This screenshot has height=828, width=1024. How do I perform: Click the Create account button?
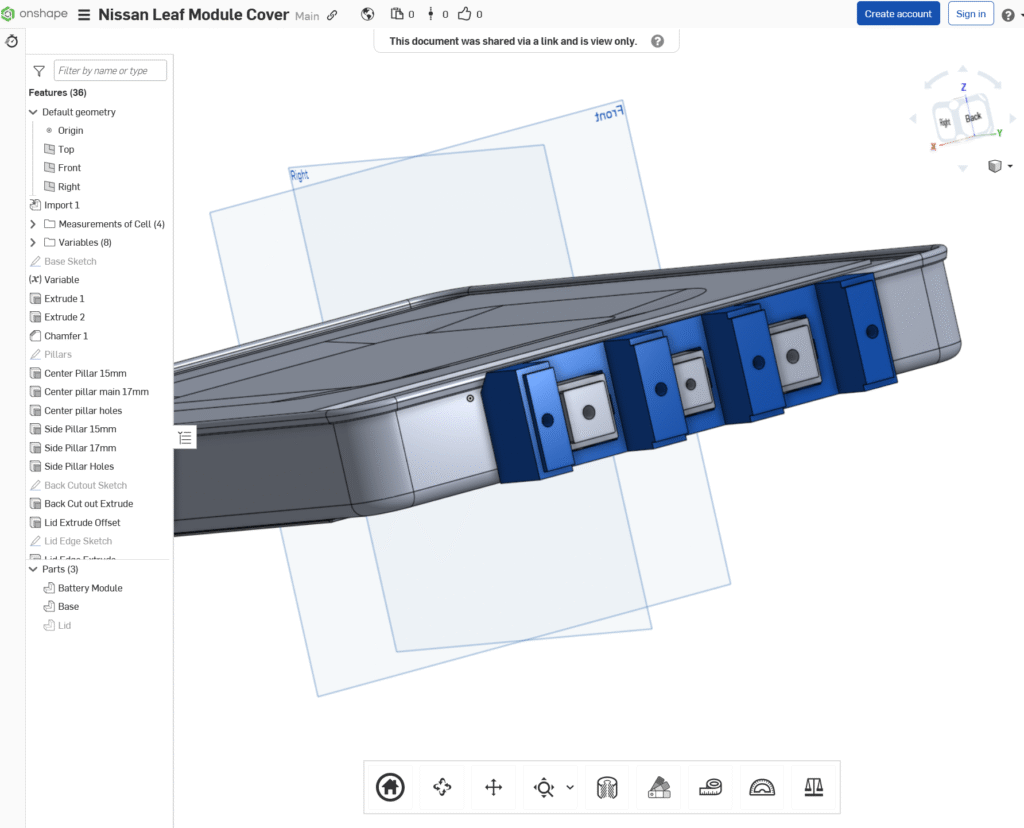click(x=897, y=14)
